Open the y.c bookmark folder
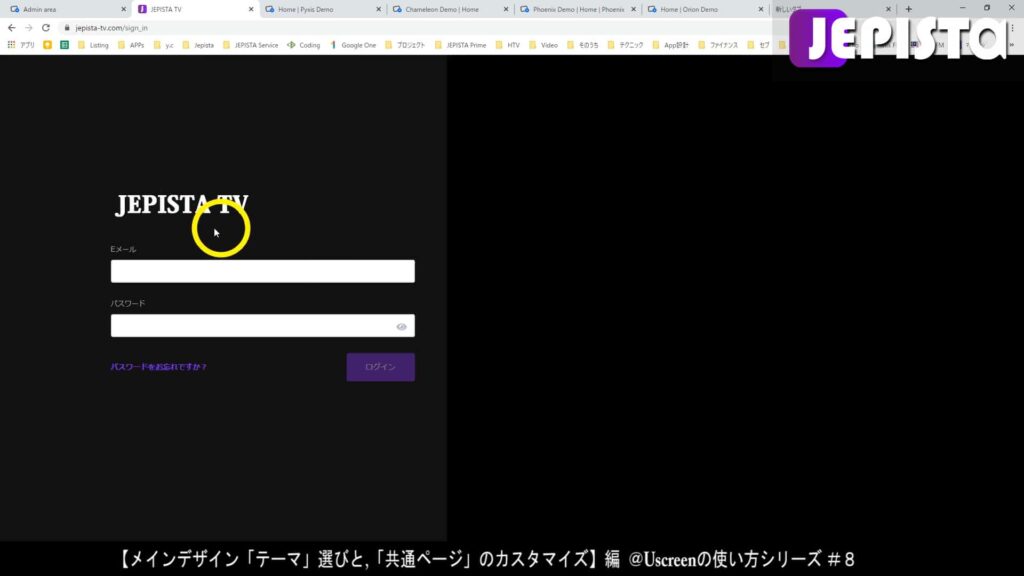Viewport: 1024px width, 576px height. pos(164,45)
